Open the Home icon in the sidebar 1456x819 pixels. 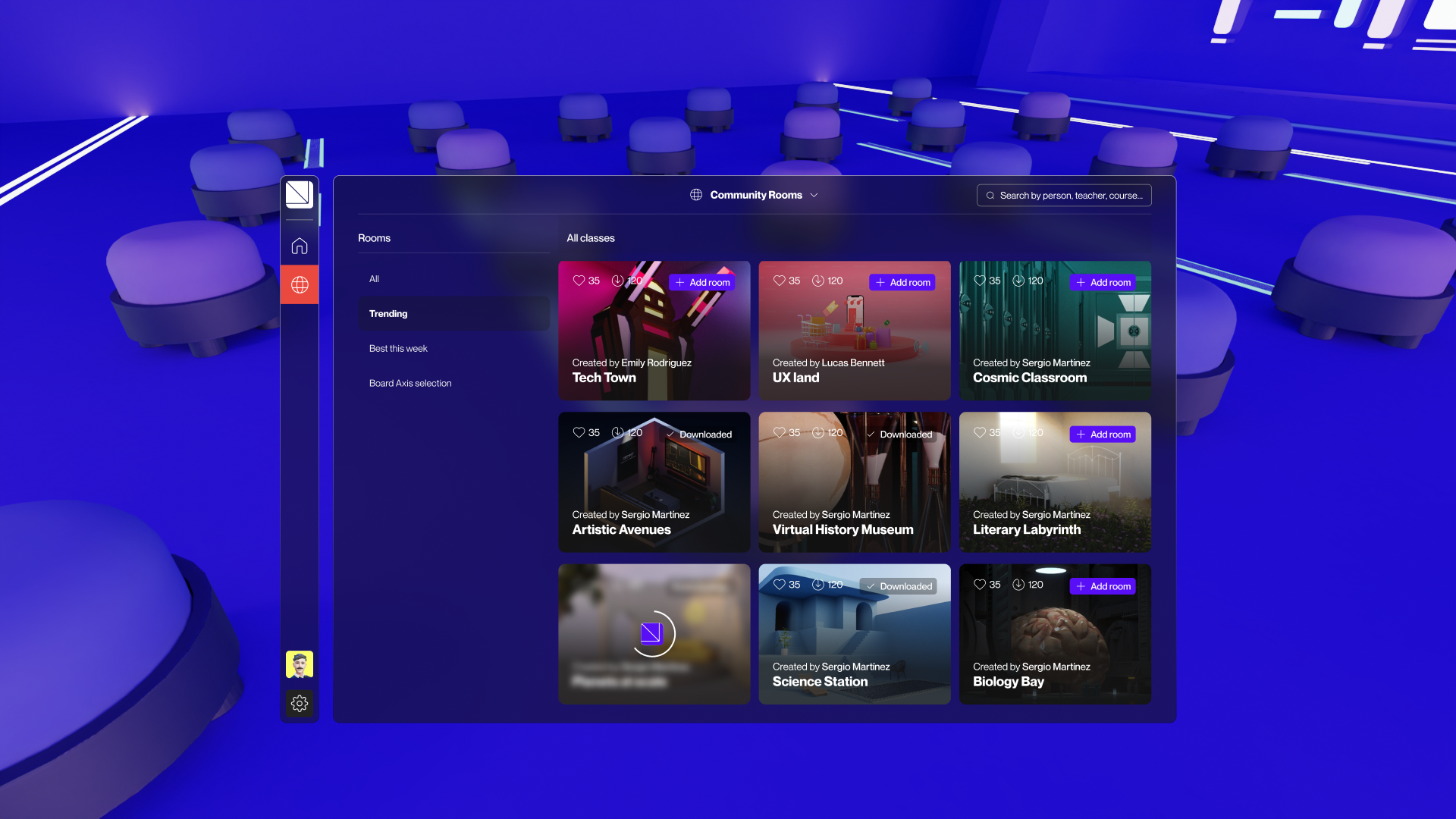click(300, 245)
